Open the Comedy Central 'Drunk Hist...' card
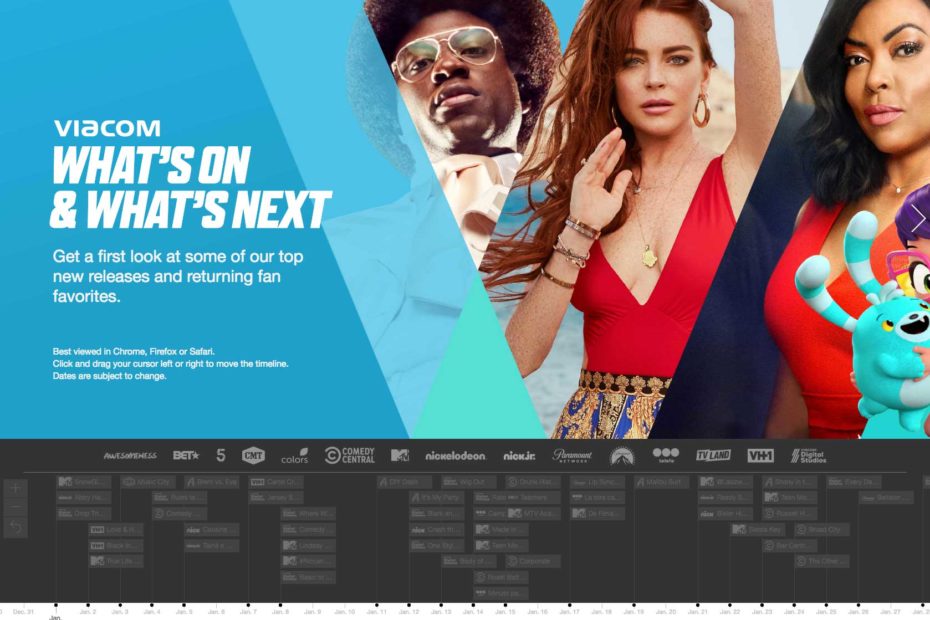930x620 pixels. (x=533, y=482)
